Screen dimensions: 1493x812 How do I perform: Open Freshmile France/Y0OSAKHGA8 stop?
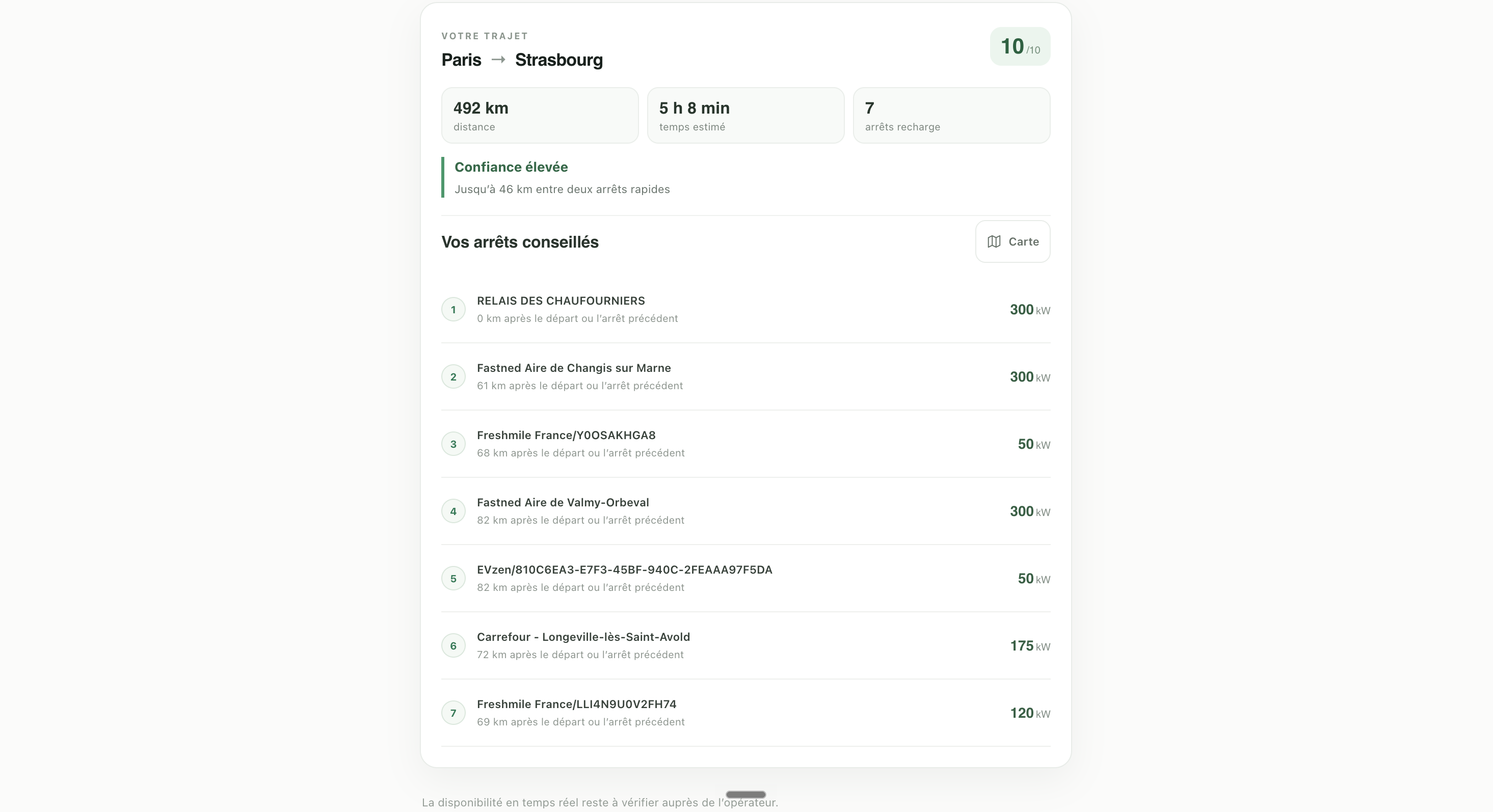(745, 444)
